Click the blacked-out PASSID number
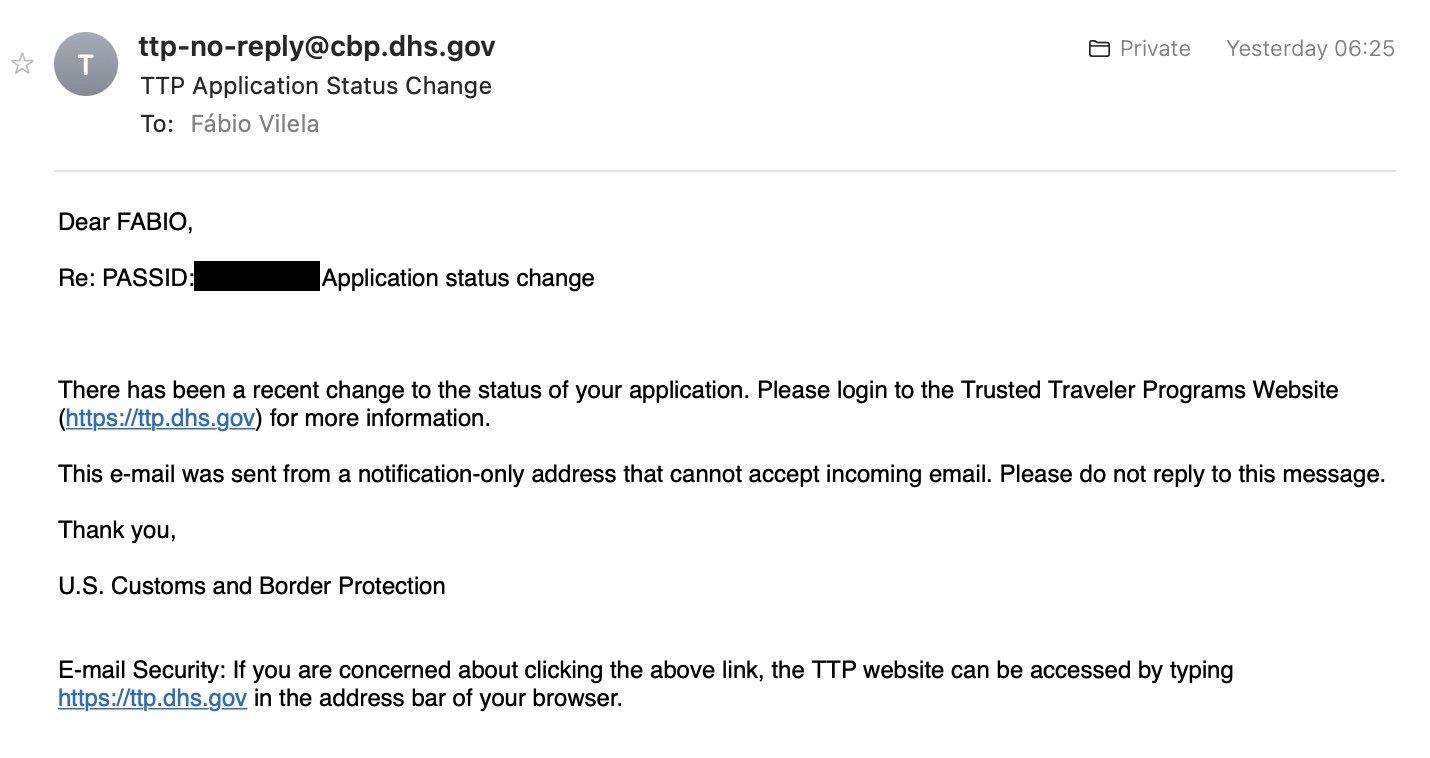The height and width of the screenshot is (758, 1430). (257, 277)
